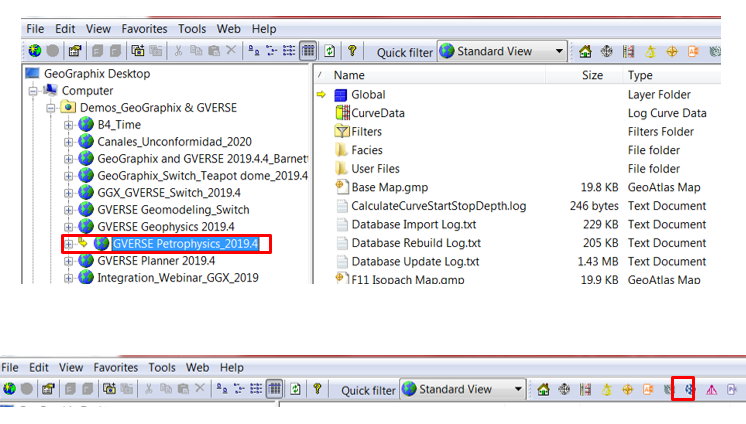Image resolution: width=746 pixels, height=424 pixels.
Task: Open the File menu in upper window
Action: coord(35,29)
